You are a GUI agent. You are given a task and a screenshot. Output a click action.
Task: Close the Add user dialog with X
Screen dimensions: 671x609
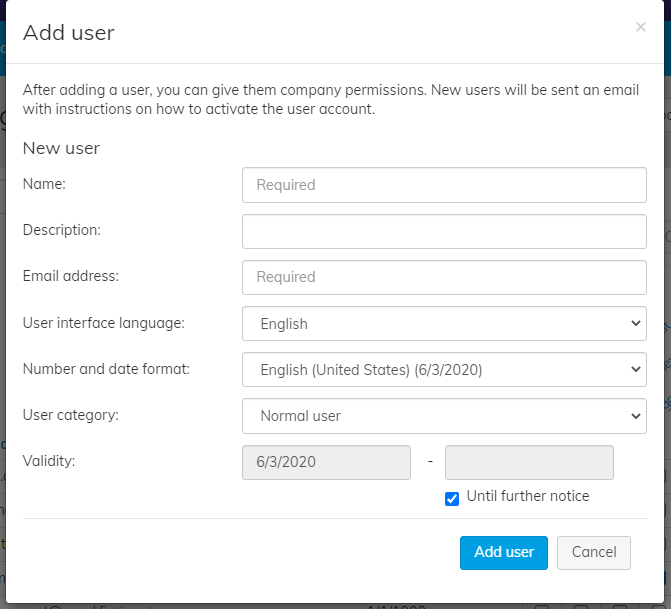pos(640,27)
